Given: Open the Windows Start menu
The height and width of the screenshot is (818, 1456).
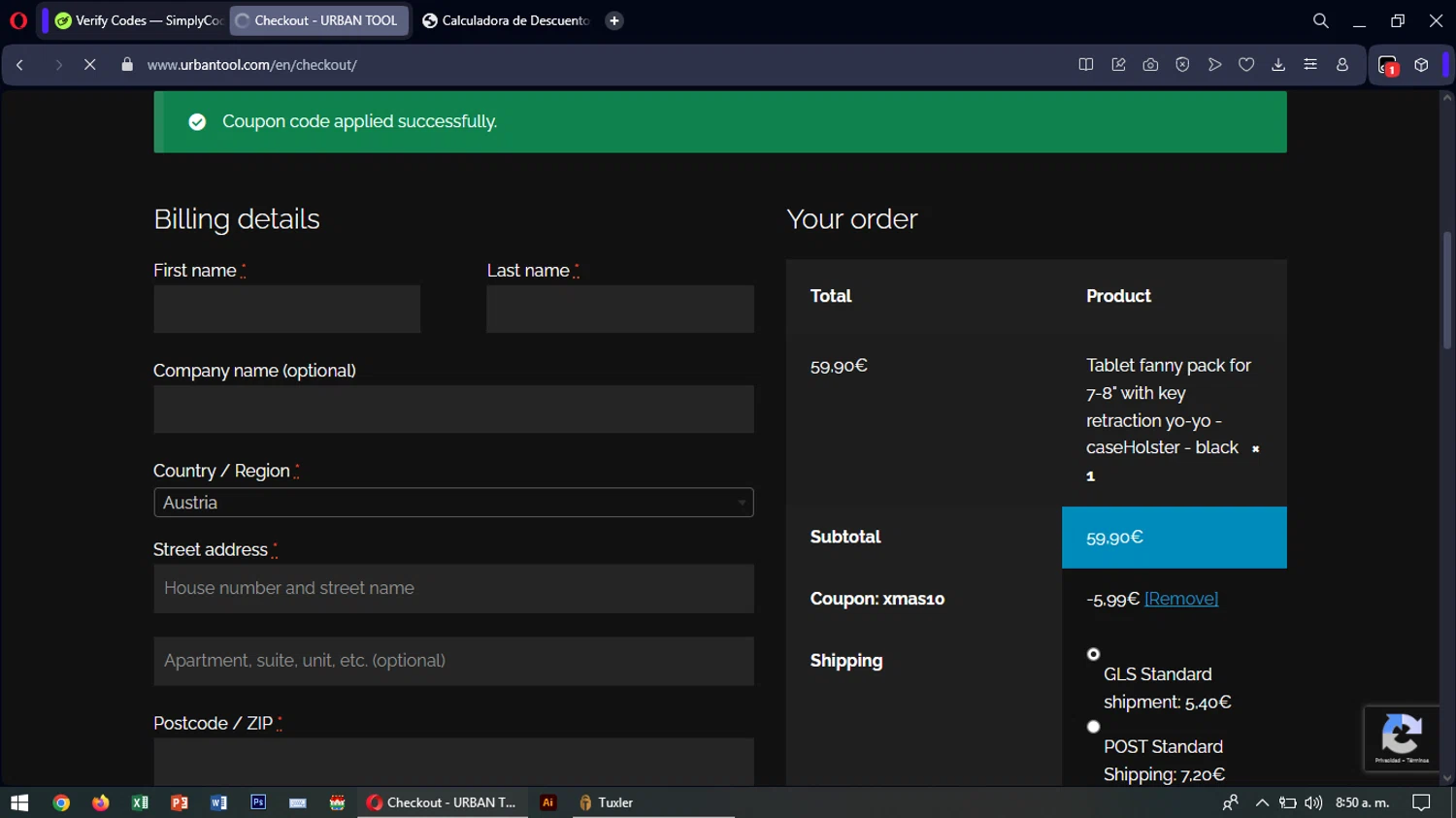Looking at the screenshot, I should pos(19,802).
